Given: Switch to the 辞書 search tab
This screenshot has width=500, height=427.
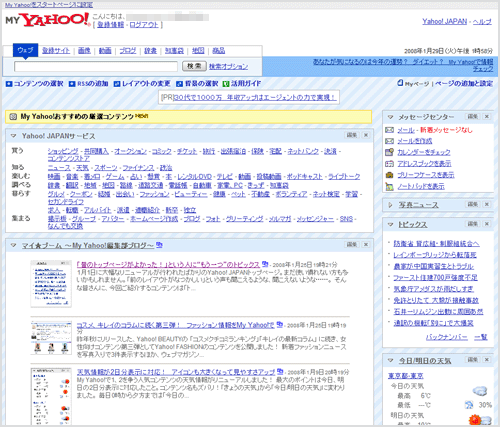Looking at the screenshot, I should 150,51.
